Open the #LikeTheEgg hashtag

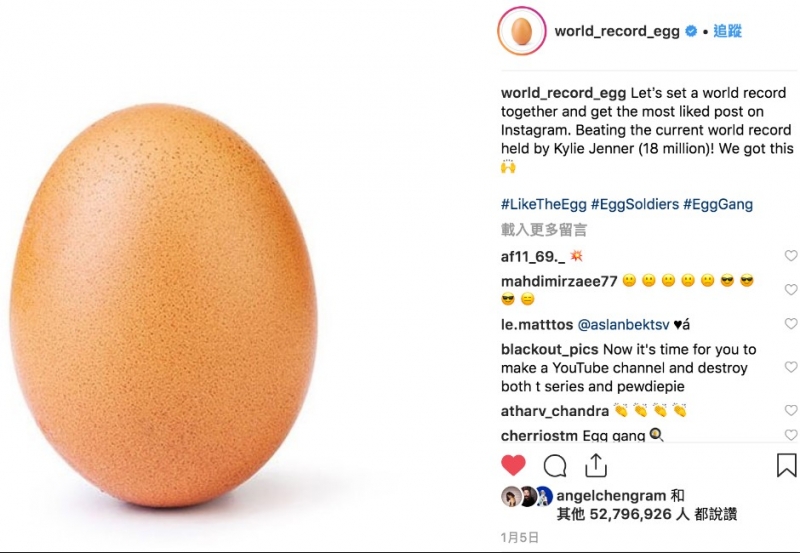pos(544,205)
